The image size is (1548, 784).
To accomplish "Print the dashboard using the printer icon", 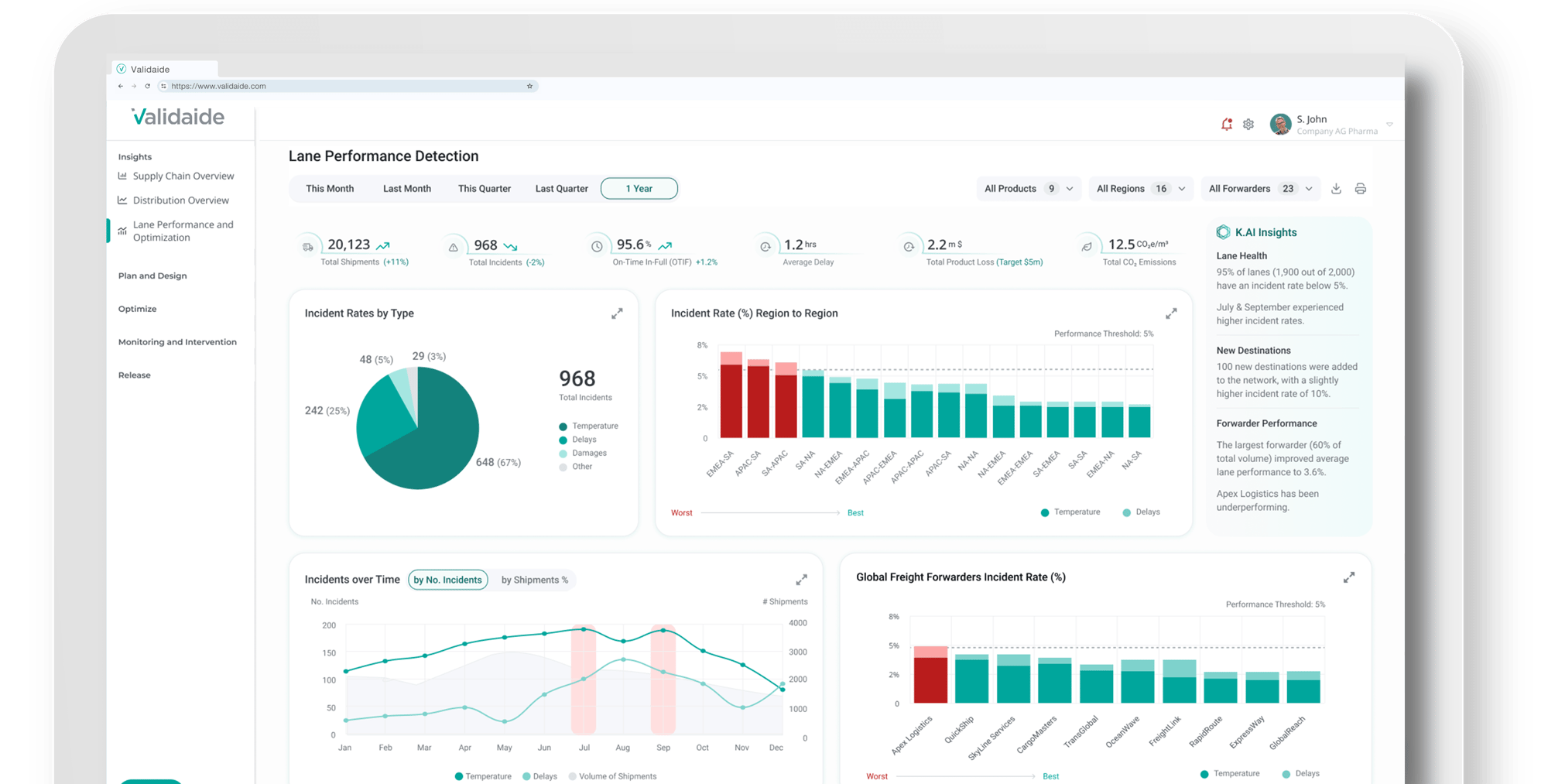I will [1360, 188].
